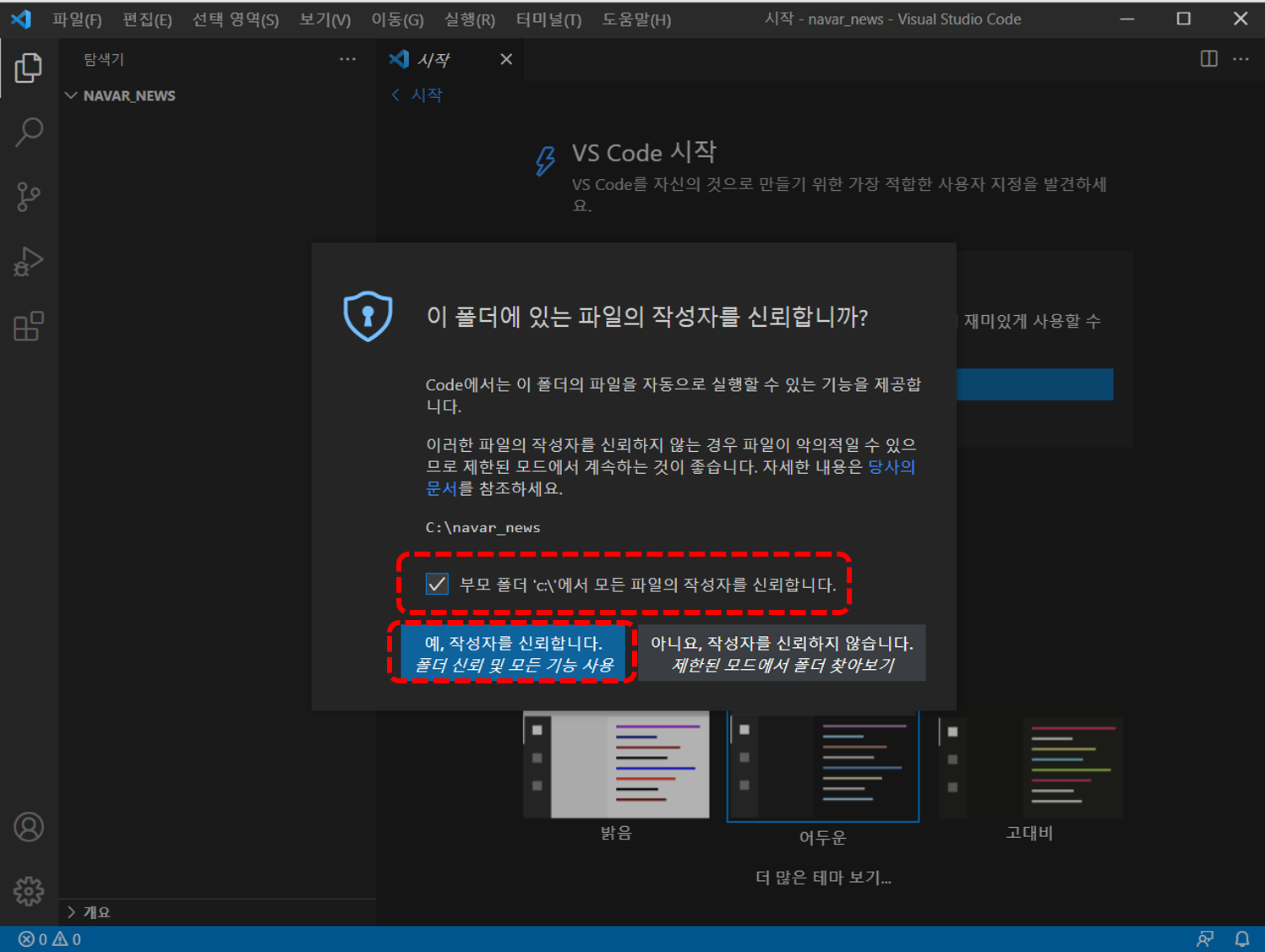Choose the 고대비 high contrast theme thumbnail
This screenshot has width=1265, height=952.
1031,766
